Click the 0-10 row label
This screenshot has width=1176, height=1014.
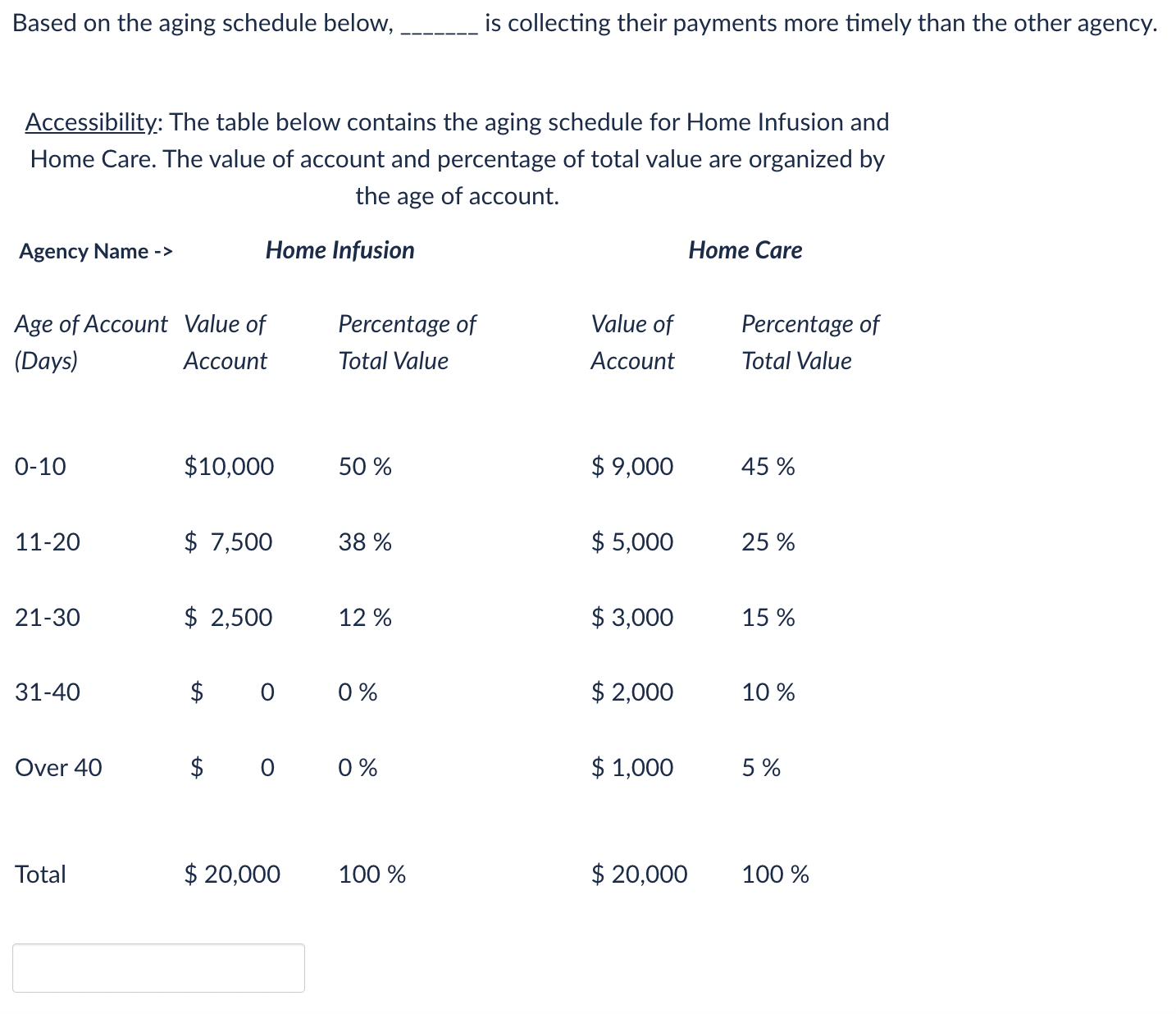[x=40, y=466]
